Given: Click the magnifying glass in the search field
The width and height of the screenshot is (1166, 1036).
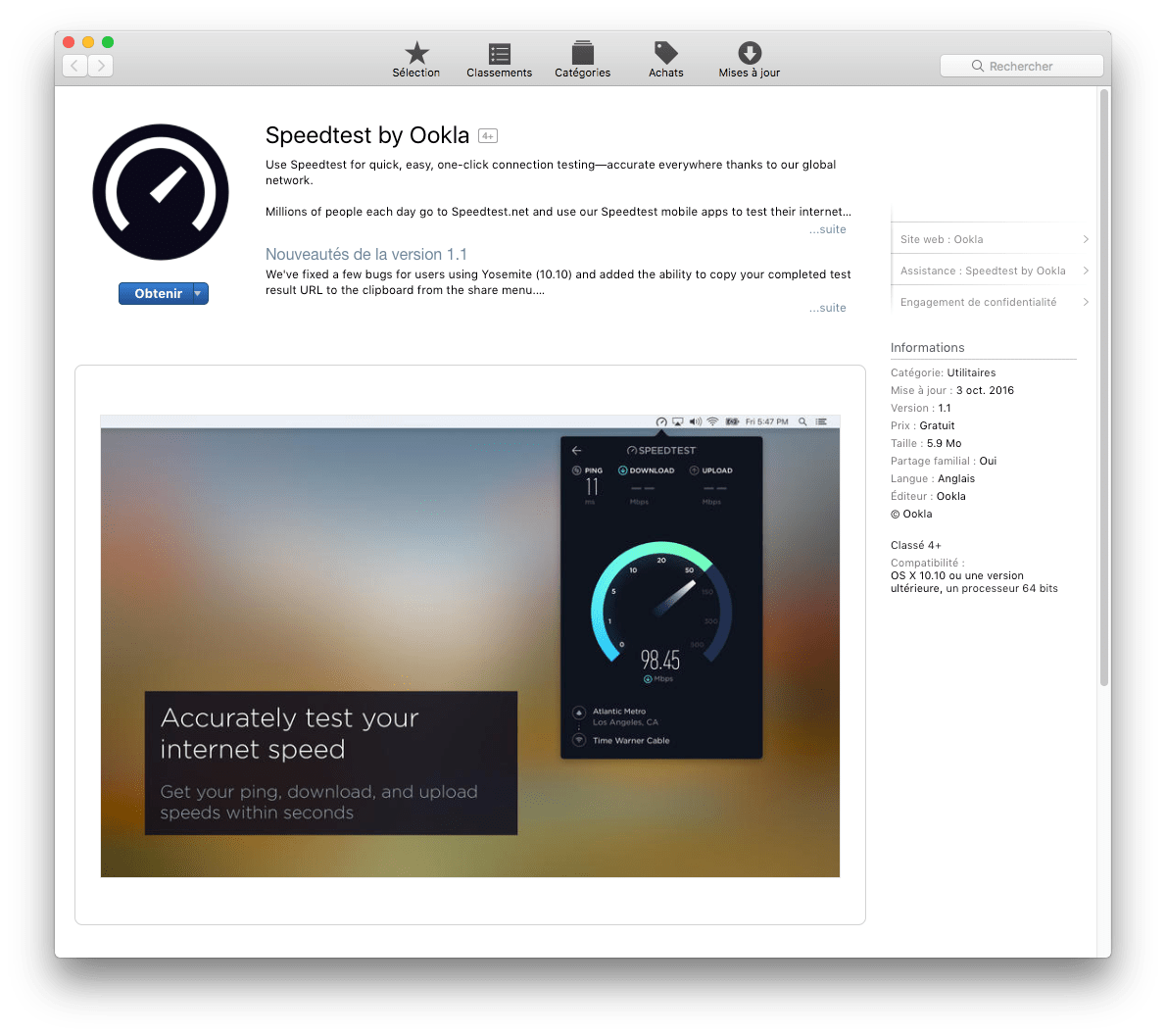Looking at the screenshot, I should 977,66.
